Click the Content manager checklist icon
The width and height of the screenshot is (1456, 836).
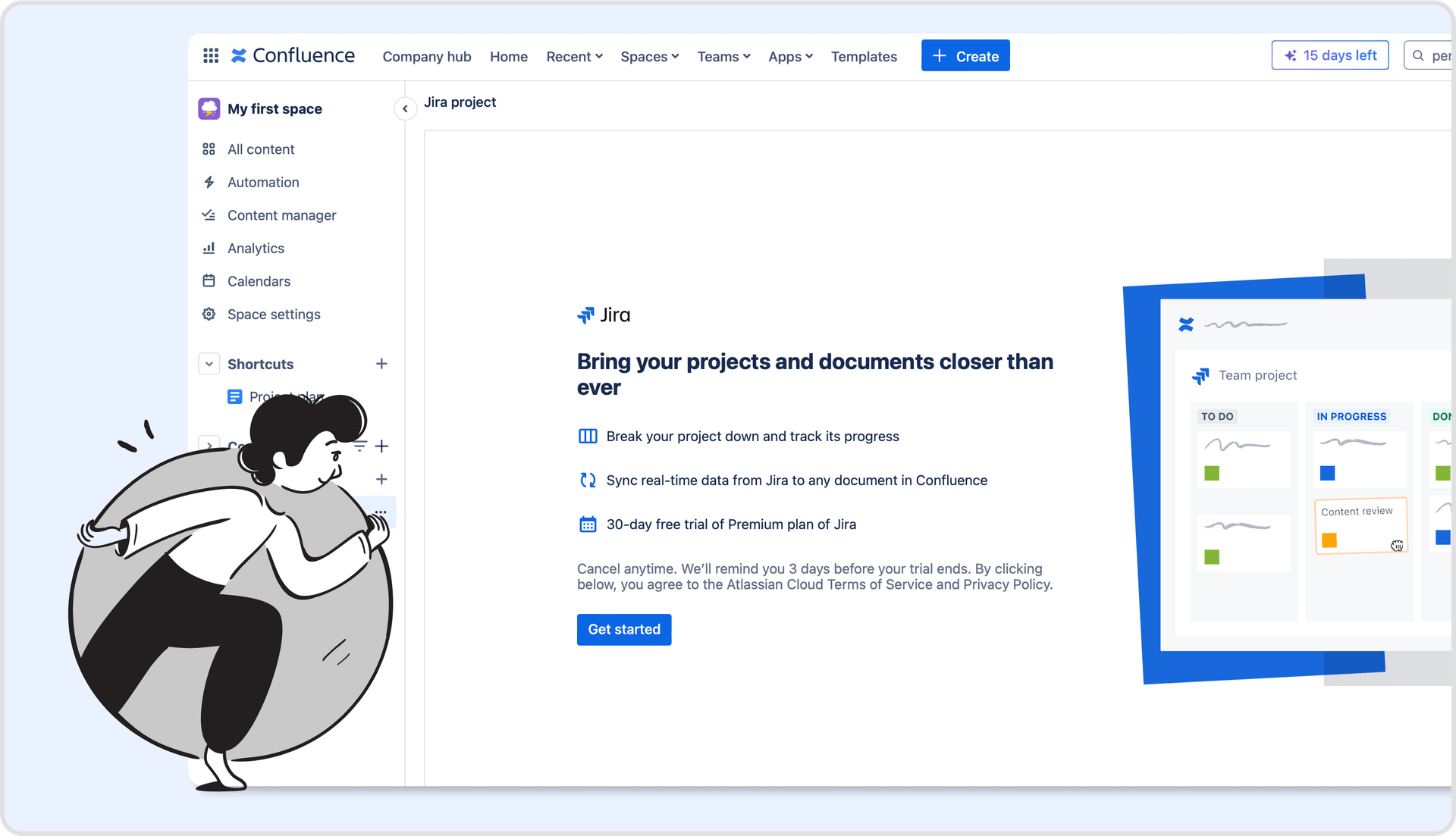click(x=209, y=215)
